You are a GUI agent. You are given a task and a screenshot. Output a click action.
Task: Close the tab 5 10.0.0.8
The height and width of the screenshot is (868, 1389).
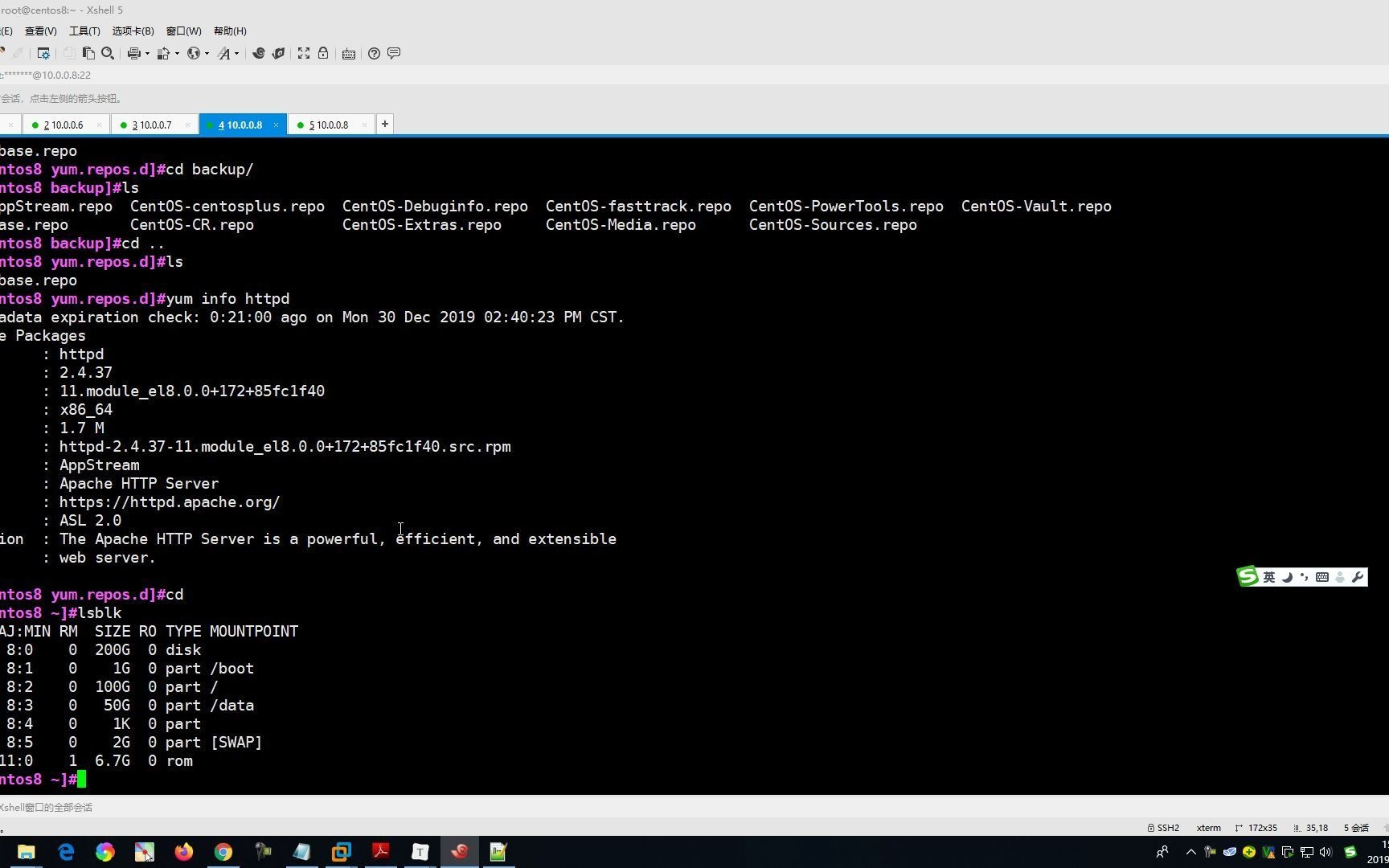tap(364, 125)
